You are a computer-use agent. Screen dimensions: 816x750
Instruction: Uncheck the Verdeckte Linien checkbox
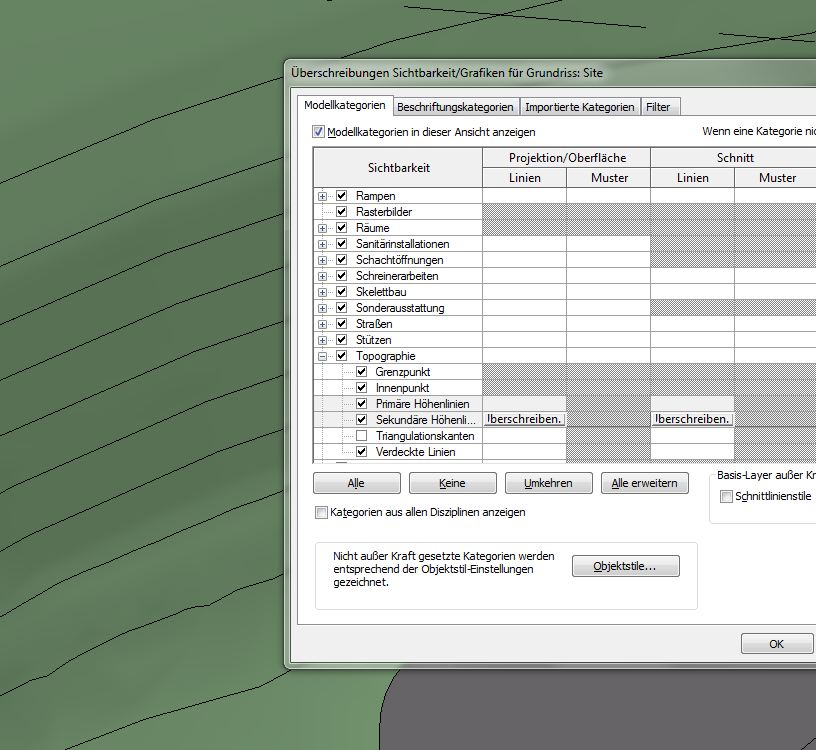pos(362,452)
